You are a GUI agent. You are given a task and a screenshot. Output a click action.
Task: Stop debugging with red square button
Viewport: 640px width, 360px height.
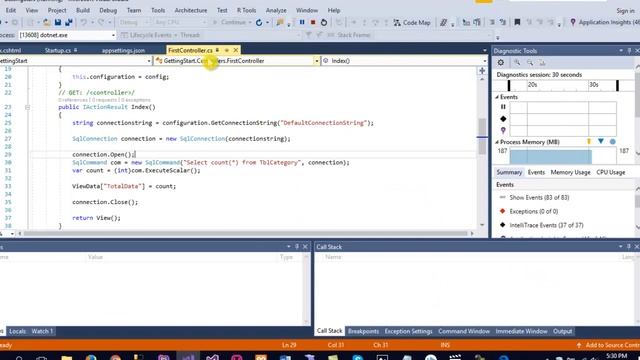[313, 22]
